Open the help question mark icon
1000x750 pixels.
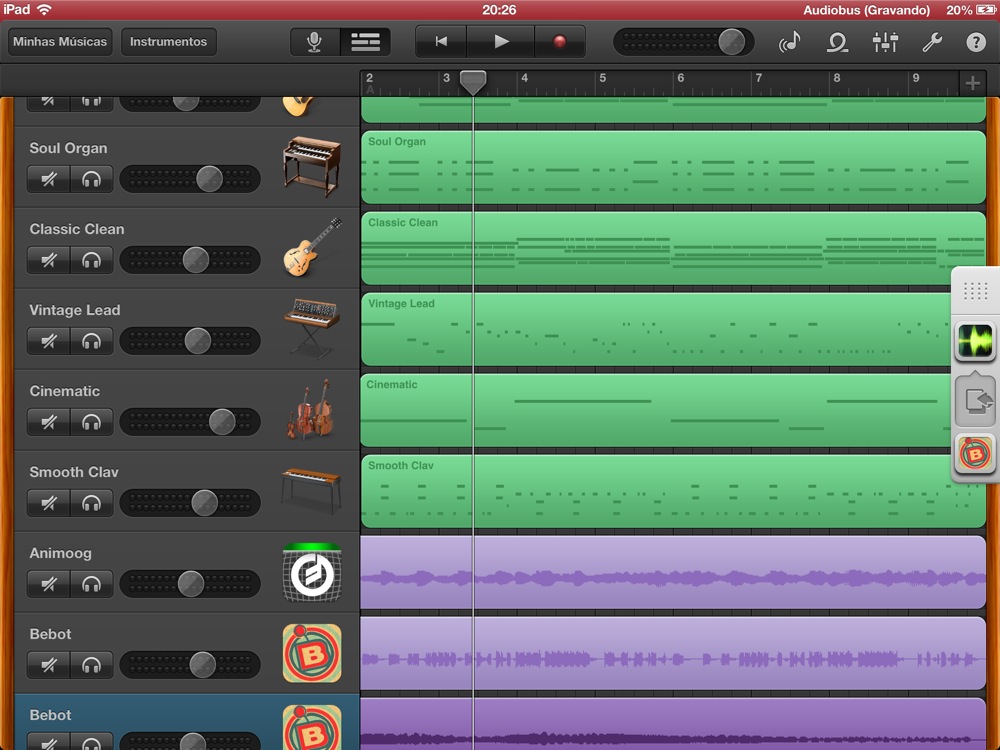976,42
